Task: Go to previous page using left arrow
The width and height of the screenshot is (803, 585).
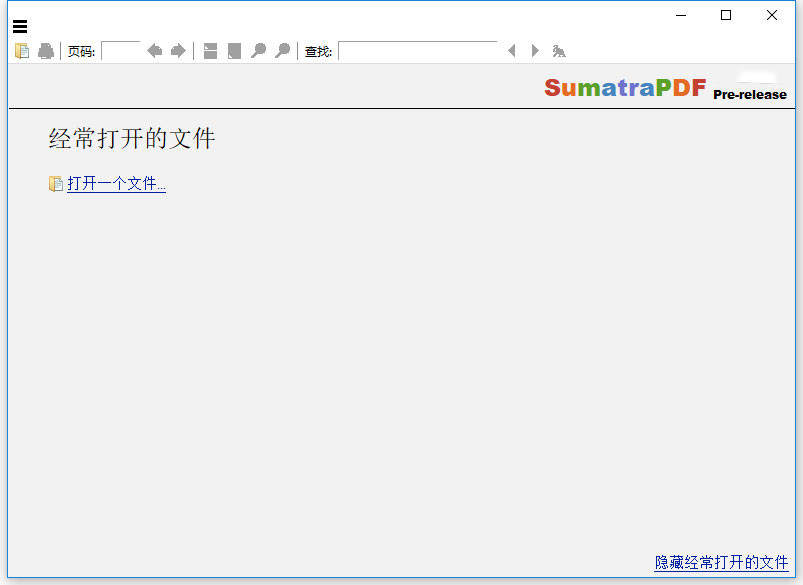Action: coord(154,51)
